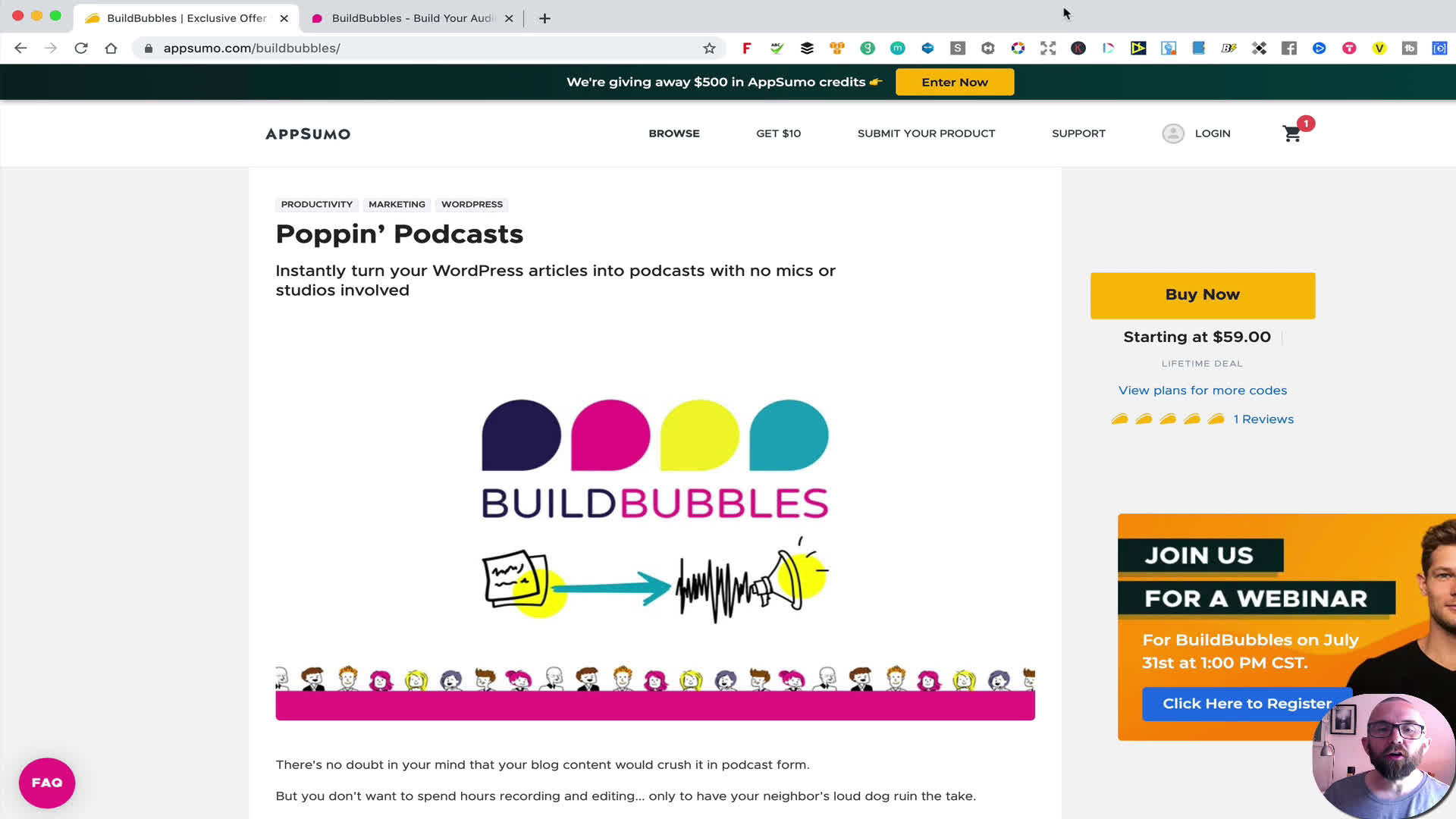Image resolution: width=1456 pixels, height=819 pixels.
Task: Click the WORDPRESS category tag
Action: pyautogui.click(x=472, y=204)
